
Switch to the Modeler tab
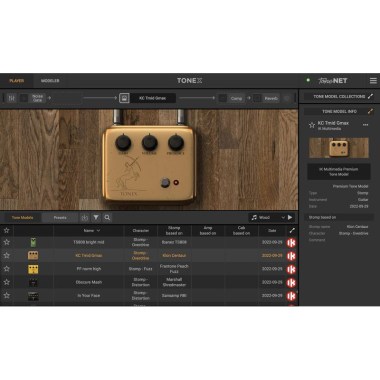pyautogui.click(x=50, y=81)
